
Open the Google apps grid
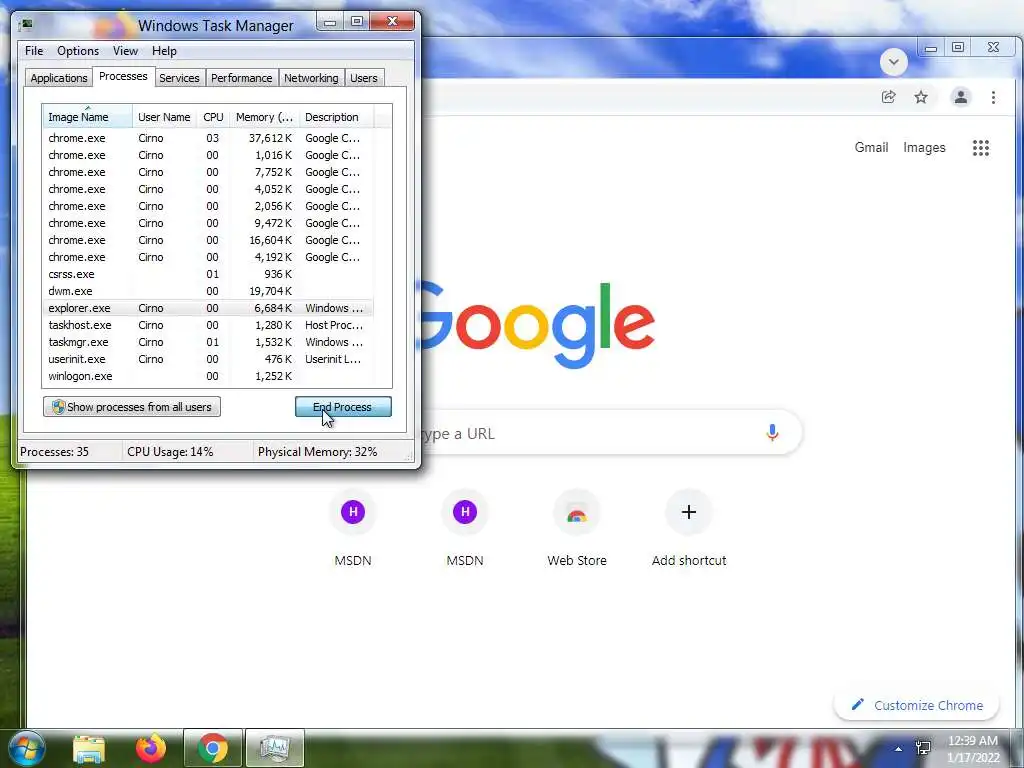click(x=981, y=148)
